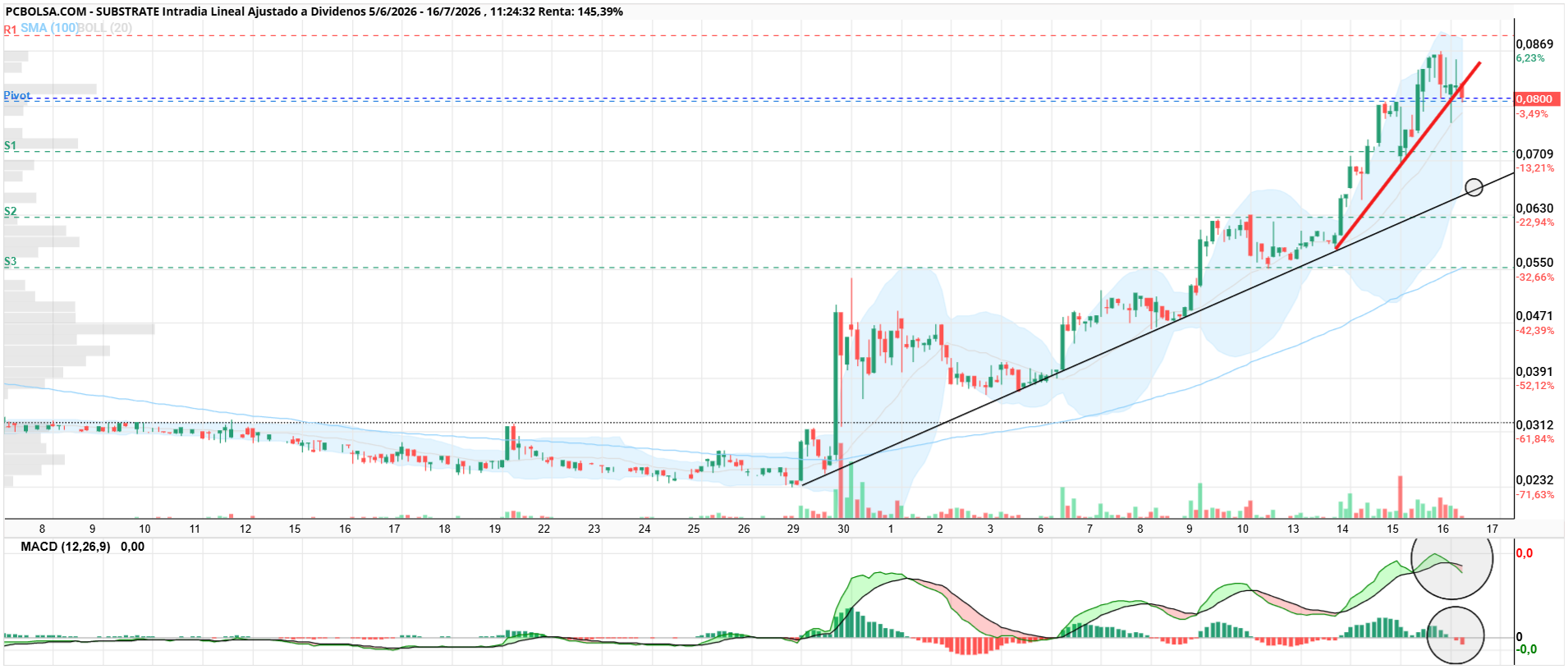Click the -71,63% percentage label
Viewport: 1568px width, 669px height.
(x=1535, y=495)
